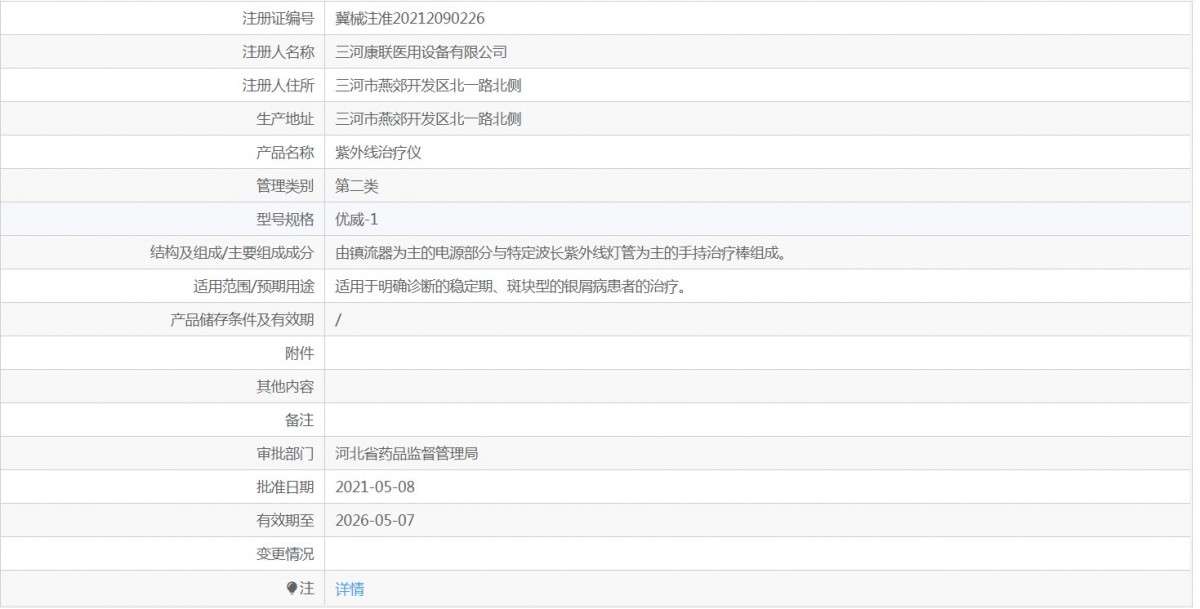1200x609 pixels.
Task: Click the address value in 注册人住所 row
Action: 428,85
